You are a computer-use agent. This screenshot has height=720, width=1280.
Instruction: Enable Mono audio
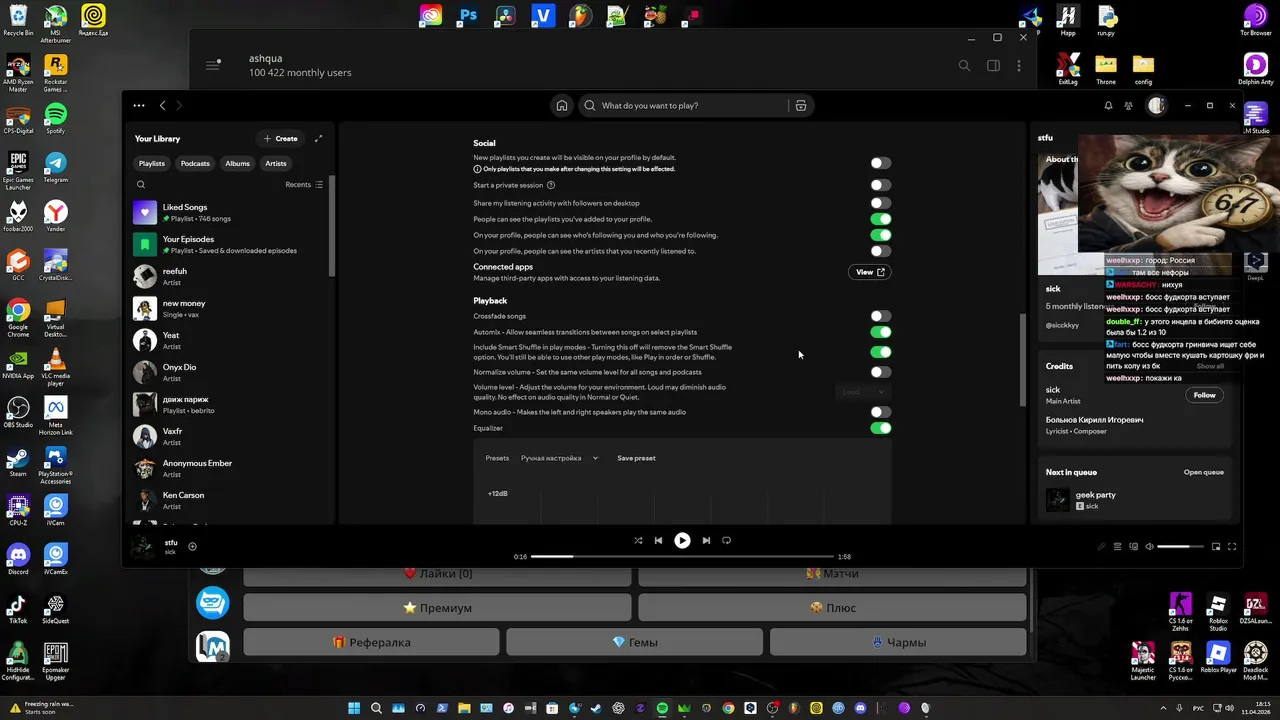(880, 412)
